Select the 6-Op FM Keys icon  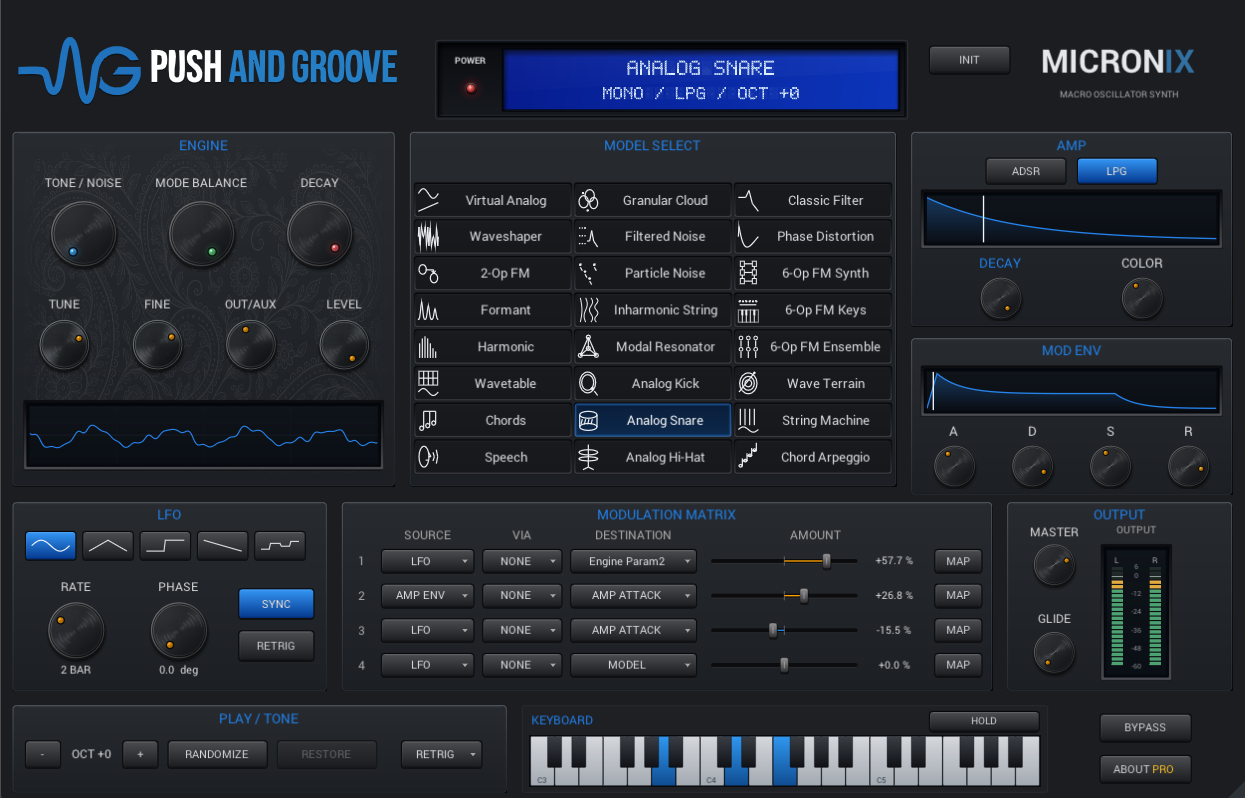748,310
